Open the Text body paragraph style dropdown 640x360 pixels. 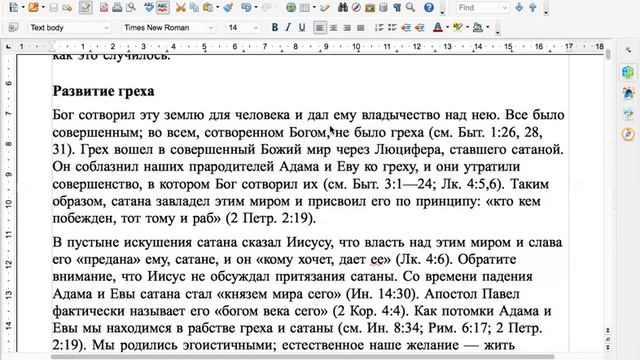click(107, 28)
